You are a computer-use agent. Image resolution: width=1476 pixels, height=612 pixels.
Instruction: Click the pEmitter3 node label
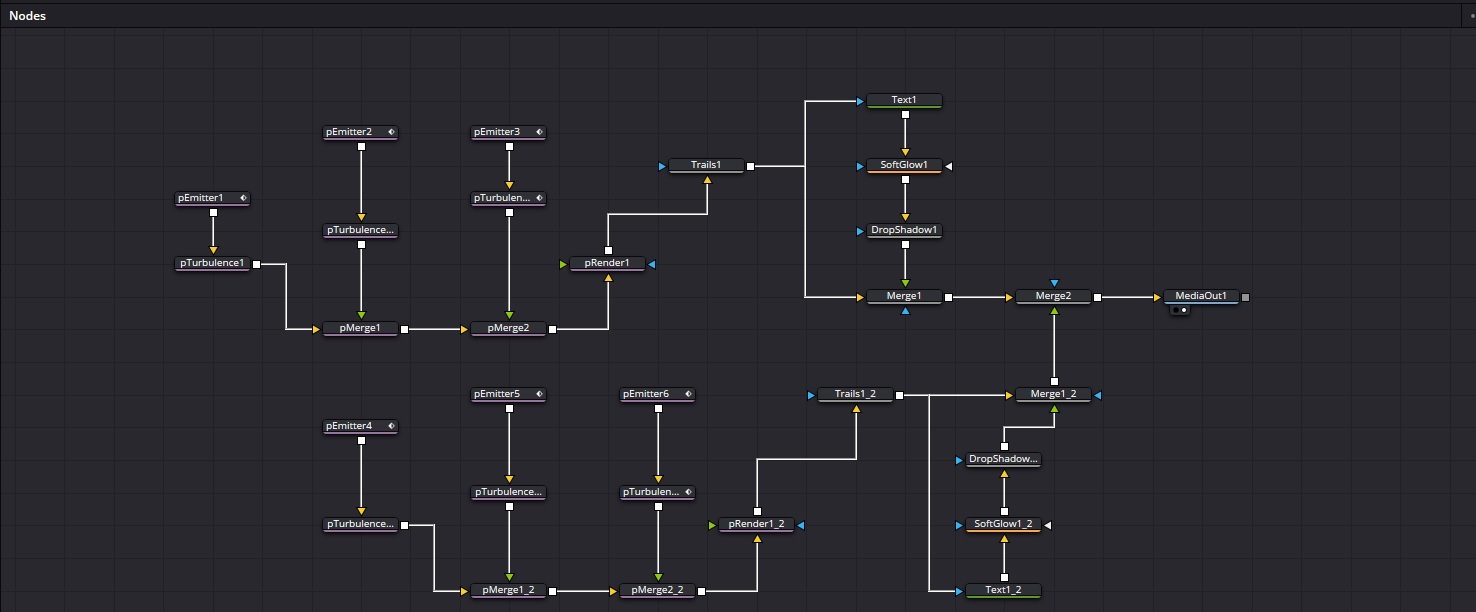point(497,132)
